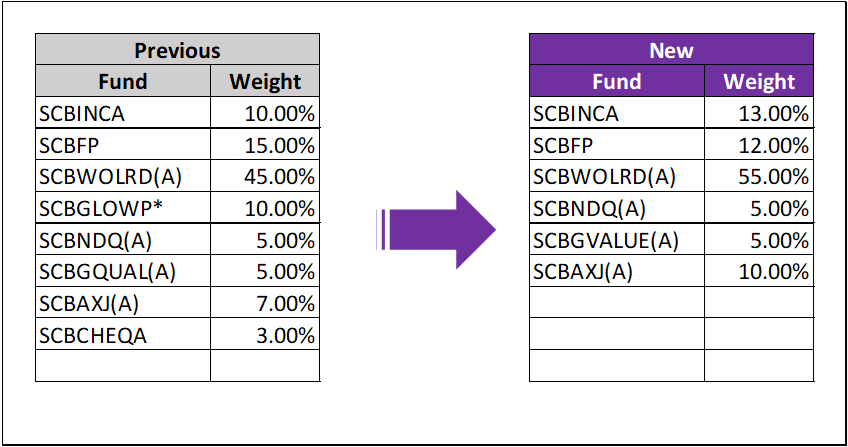Image resolution: width=848 pixels, height=447 pixels.
Task: Select the 12.00% weight cell
Action: coord(759,145)
